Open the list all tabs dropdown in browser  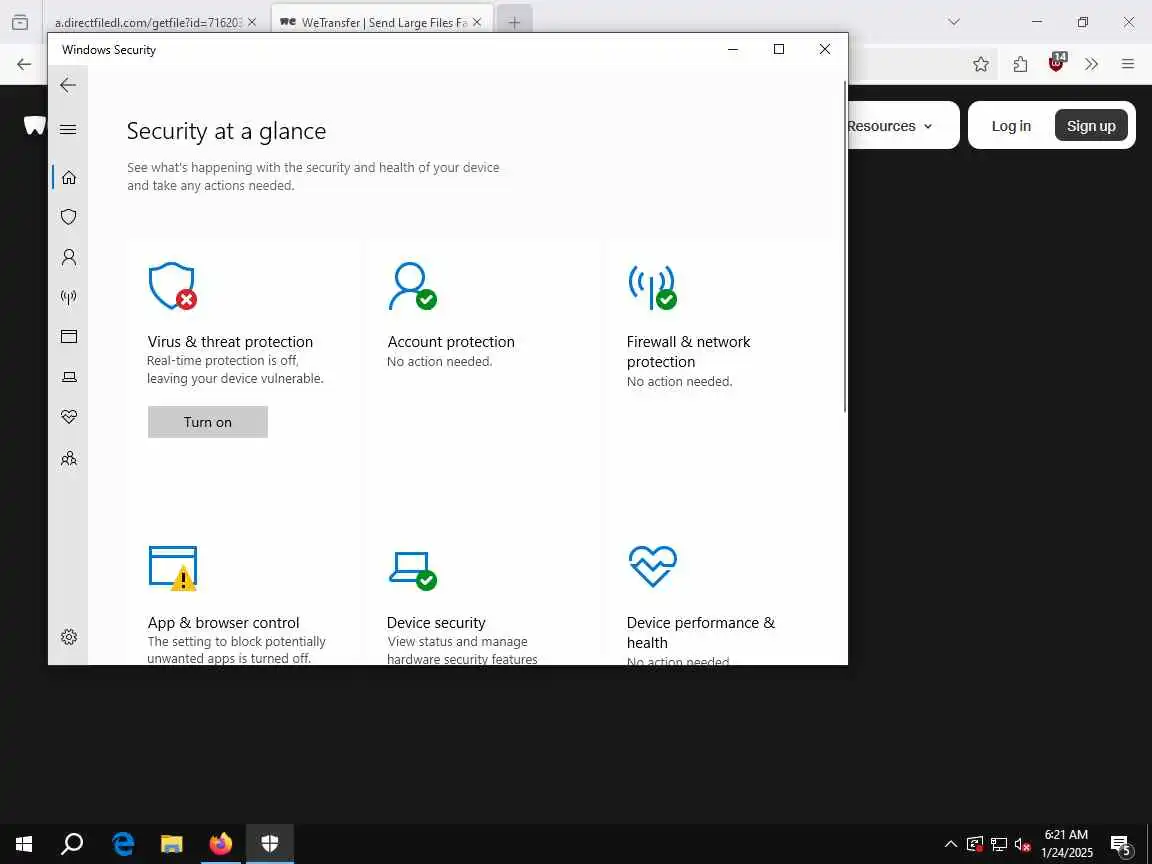[x=954, y=22]
